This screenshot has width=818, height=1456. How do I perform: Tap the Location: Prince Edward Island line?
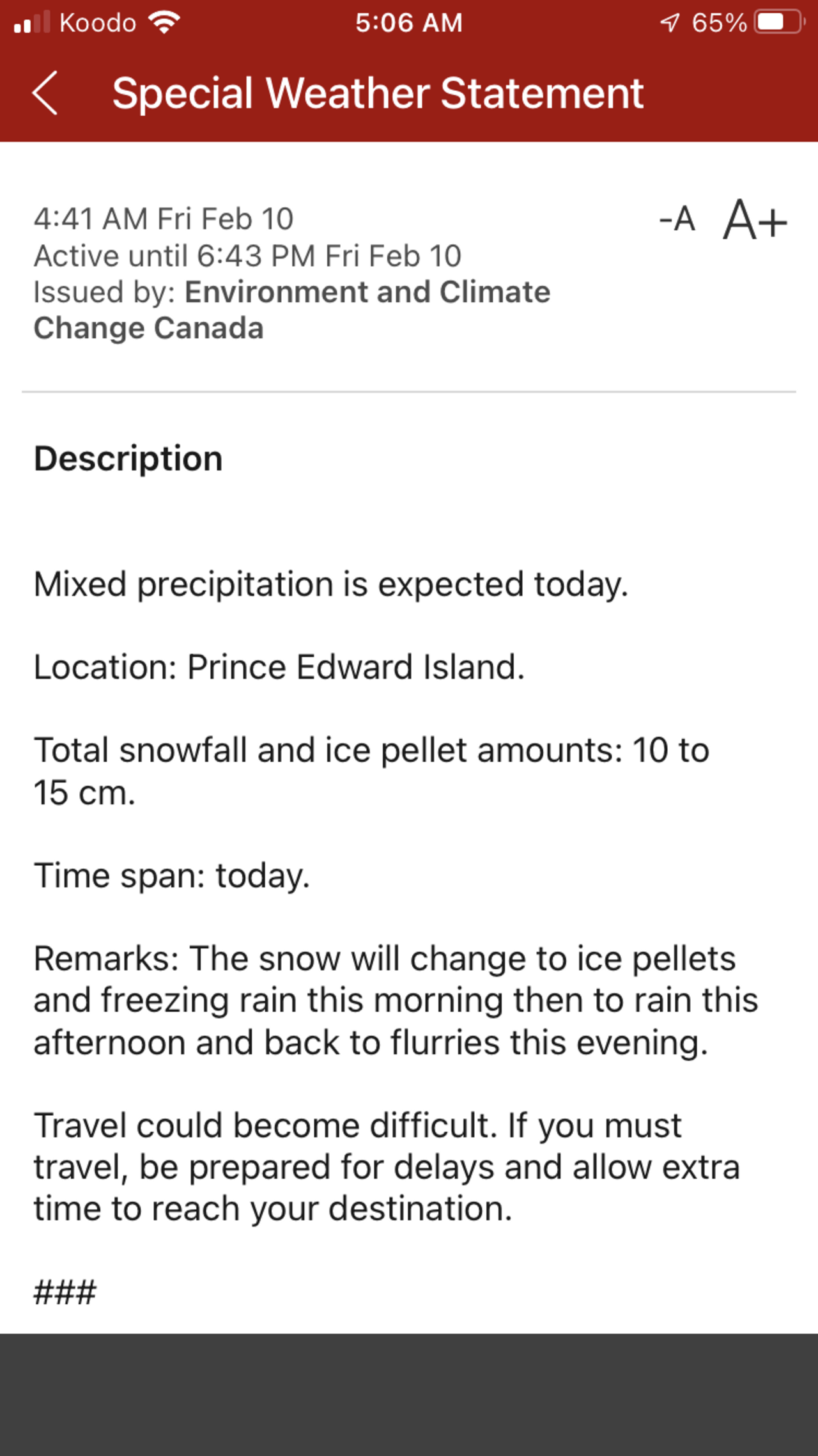279,667
